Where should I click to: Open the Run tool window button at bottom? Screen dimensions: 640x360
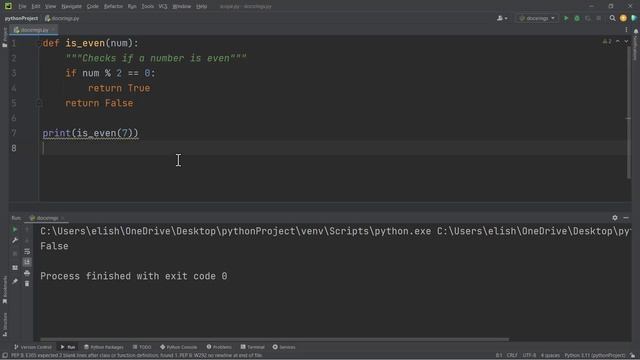pyautogui.click(x=68, y=347)
